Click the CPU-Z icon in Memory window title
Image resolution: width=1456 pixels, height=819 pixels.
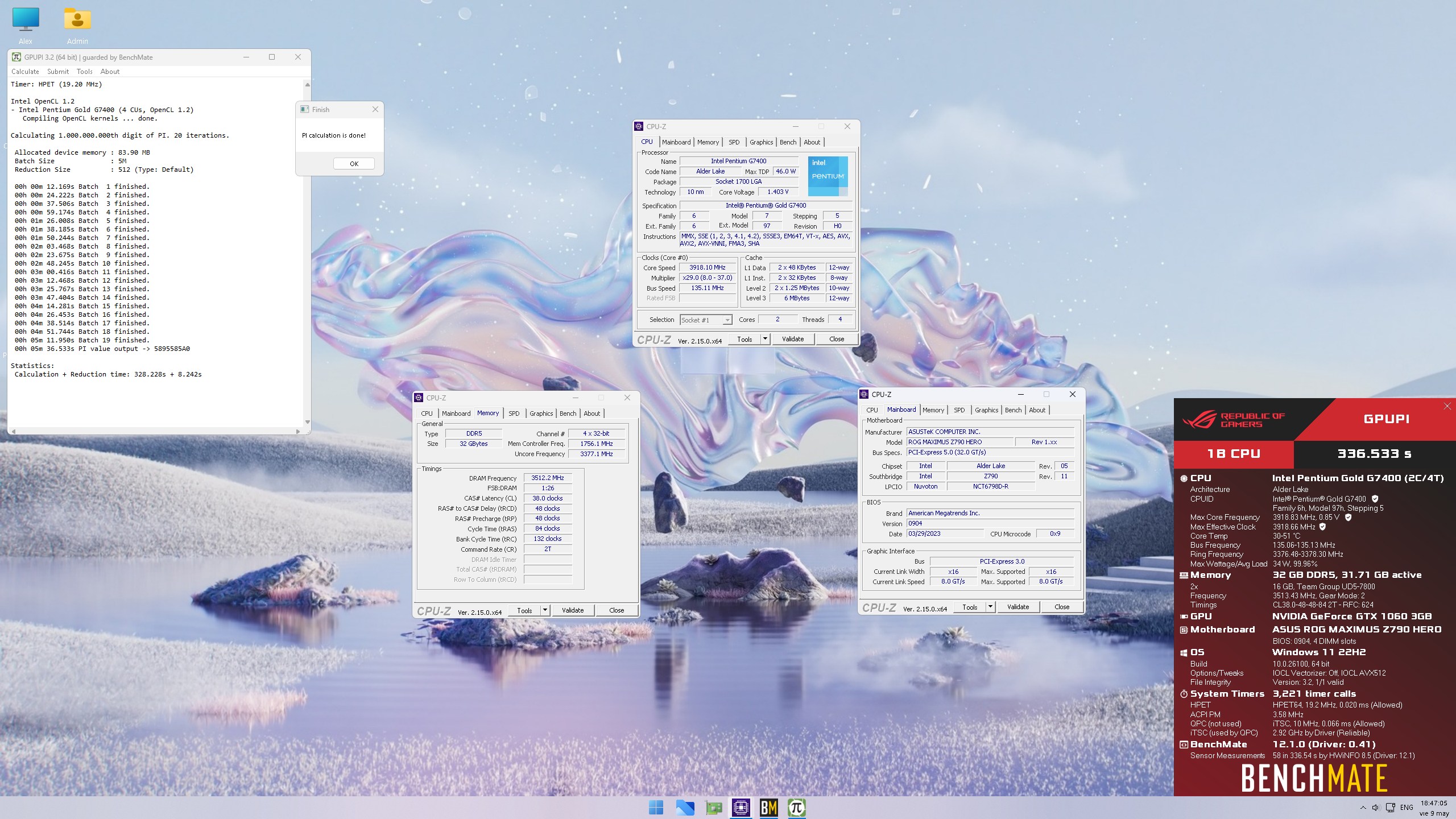[419, 398]
